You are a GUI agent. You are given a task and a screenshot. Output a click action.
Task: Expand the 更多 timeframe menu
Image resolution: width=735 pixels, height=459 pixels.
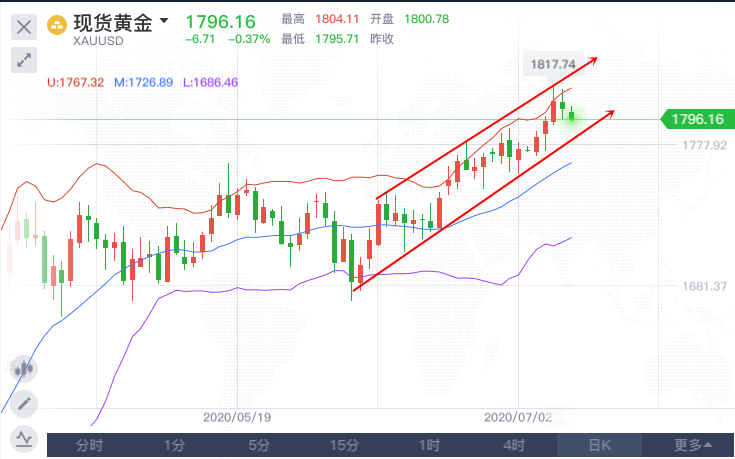point(693,445)
